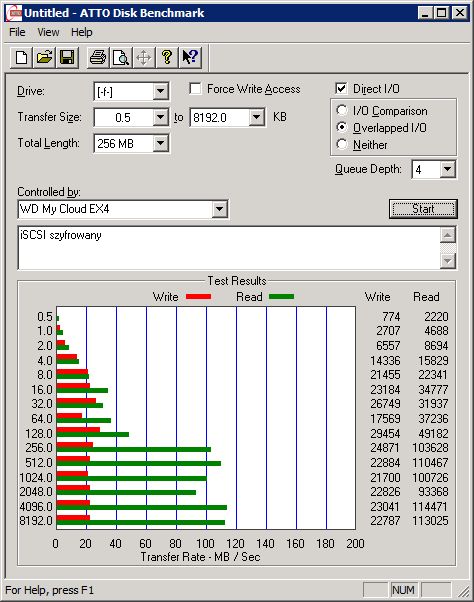Click the ATTO application icon in title bar
474x602 pixels.
[15, 13]
